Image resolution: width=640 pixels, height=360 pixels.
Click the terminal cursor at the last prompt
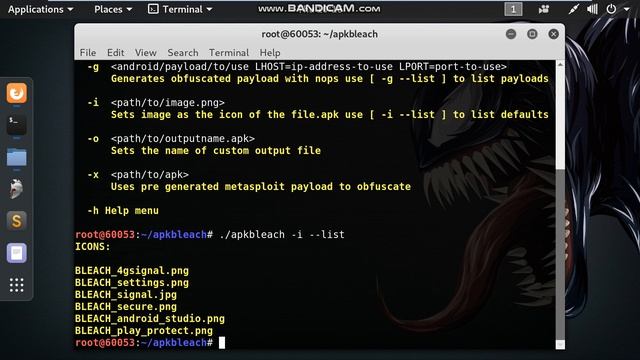222,343
